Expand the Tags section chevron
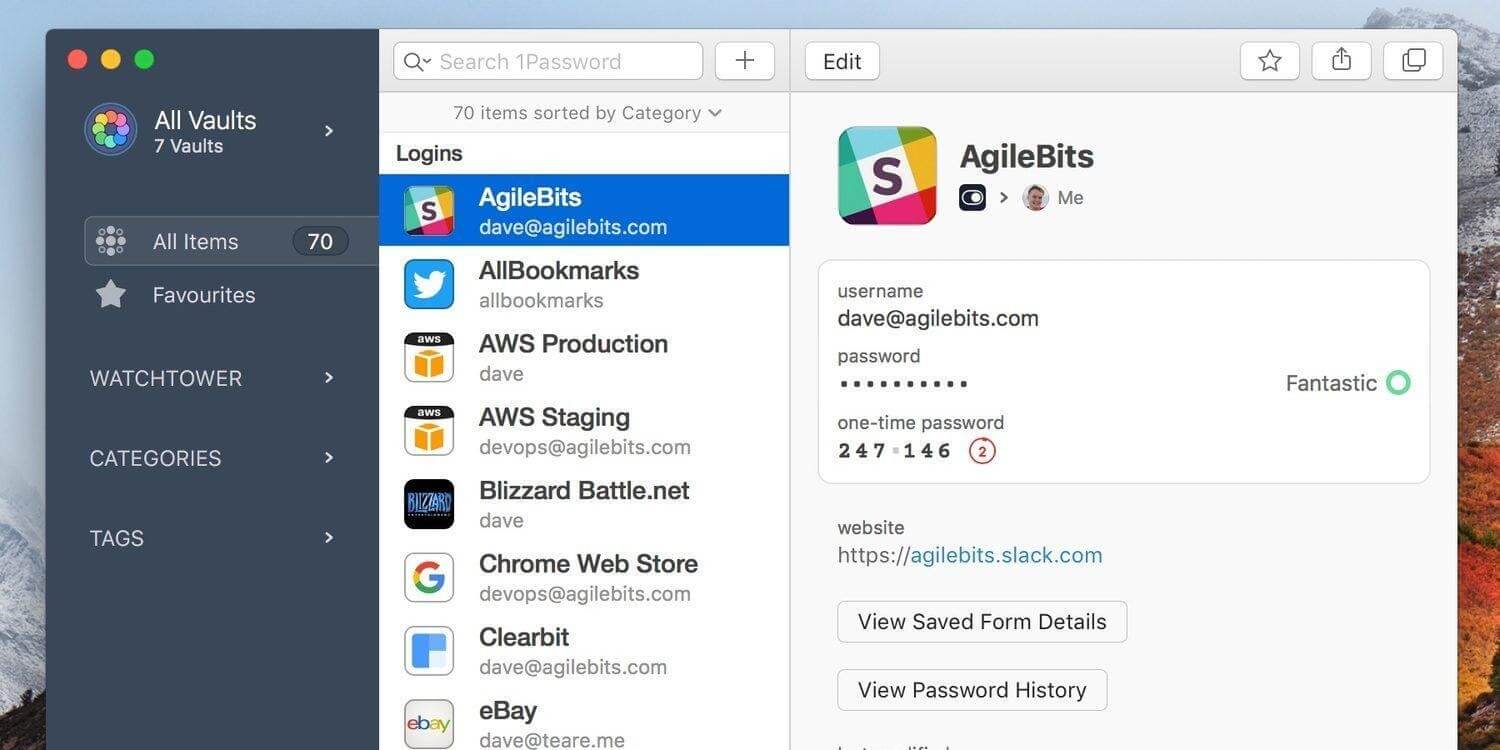 [328, 537]
